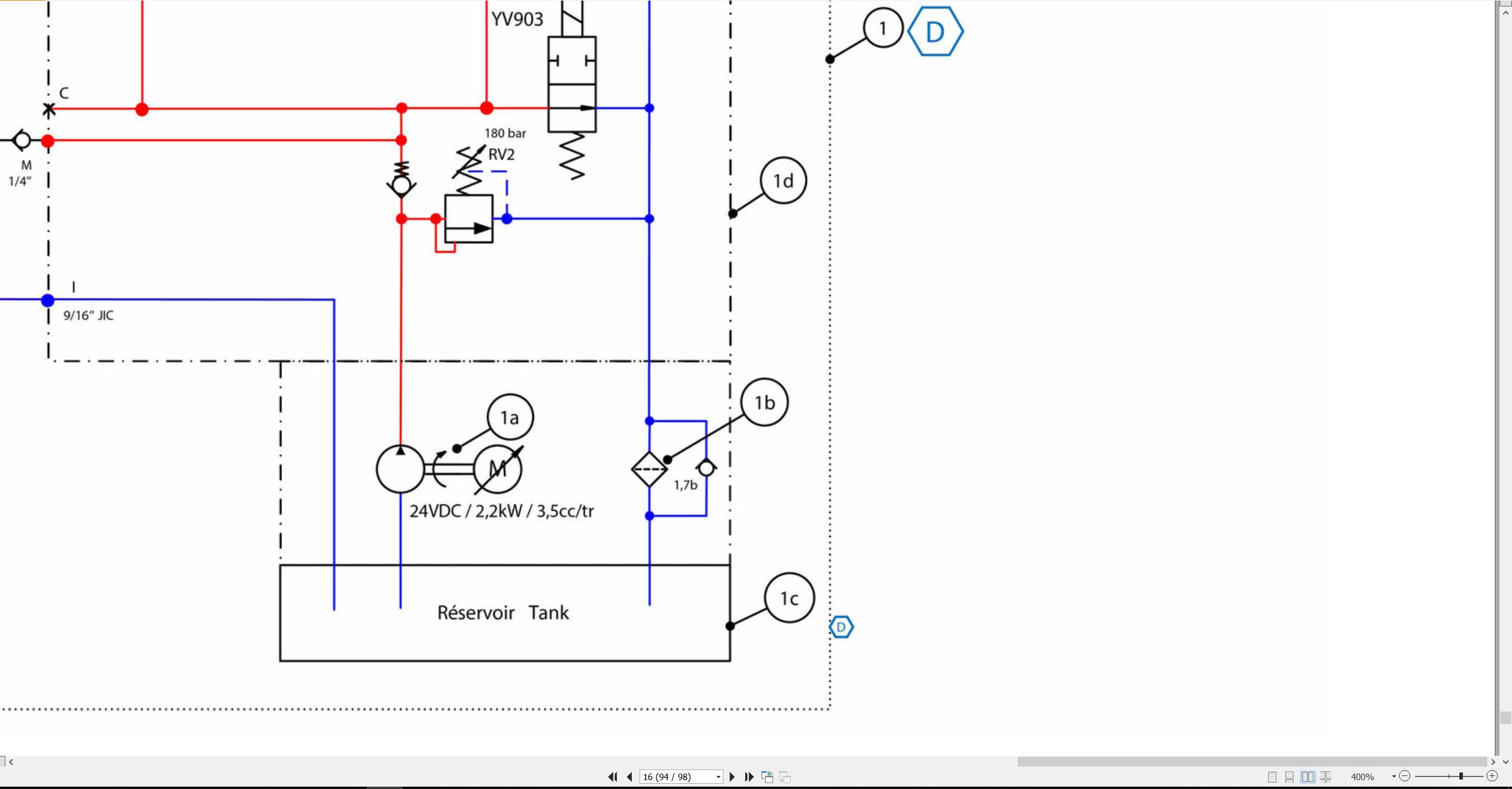The width and height of the screenshot is (1512, 789).
Task: Zoom in with the plus button
Action: 1492,776
